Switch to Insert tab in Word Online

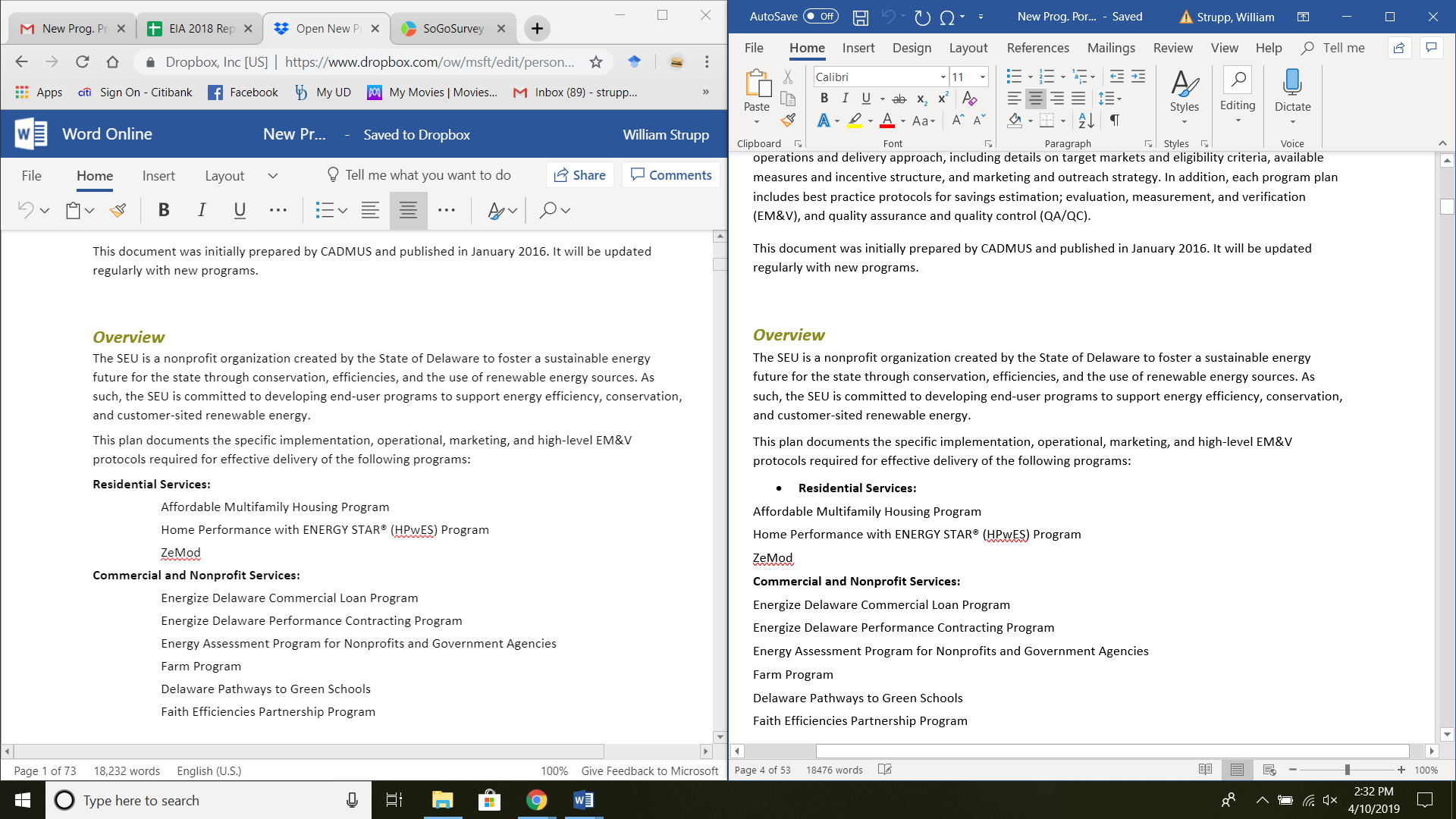(x=158, y=176)
